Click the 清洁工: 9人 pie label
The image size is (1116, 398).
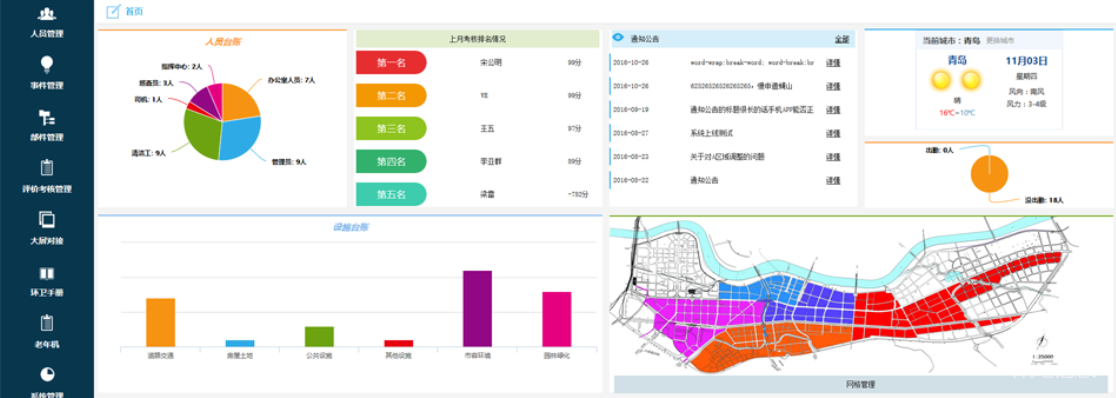pyautogui.click(x=148, y=152)
